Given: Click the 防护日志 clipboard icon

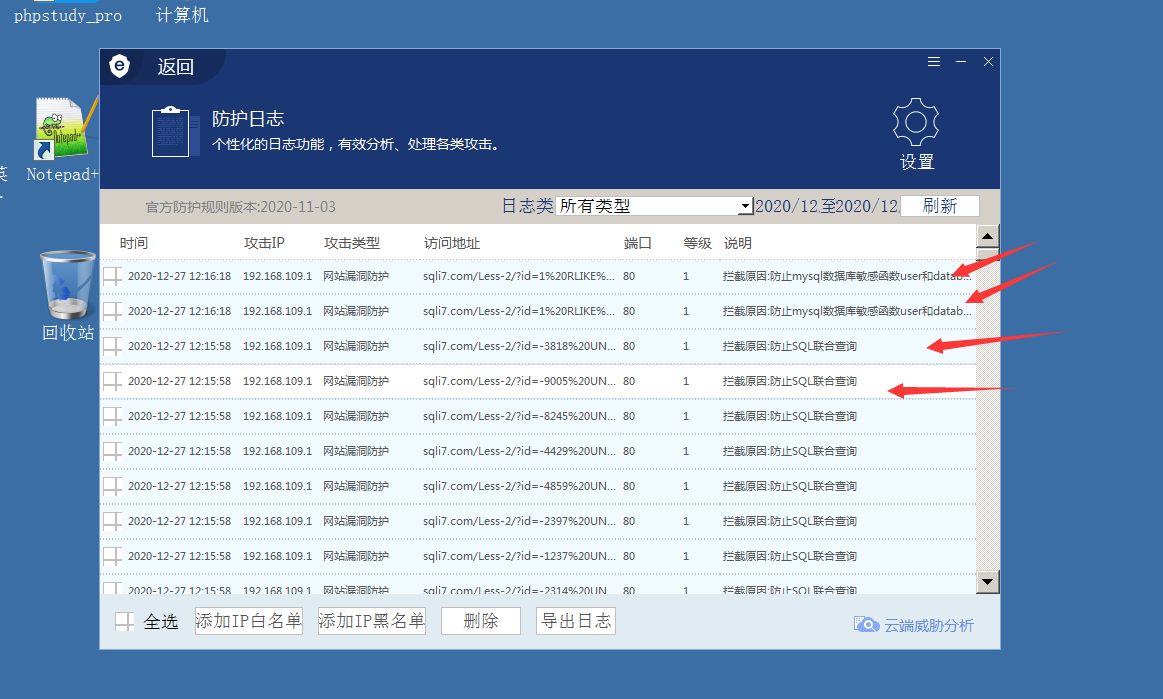Looking at the screenshot, I should click(169, 131).
